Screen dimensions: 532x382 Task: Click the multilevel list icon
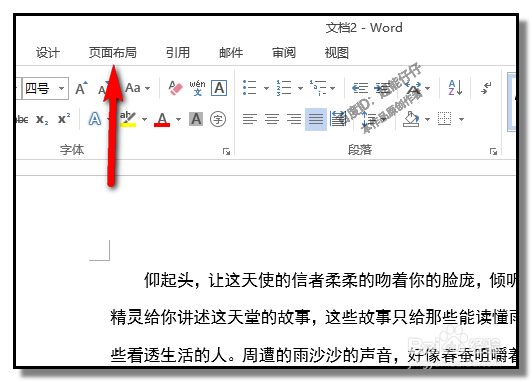(318, 88)
